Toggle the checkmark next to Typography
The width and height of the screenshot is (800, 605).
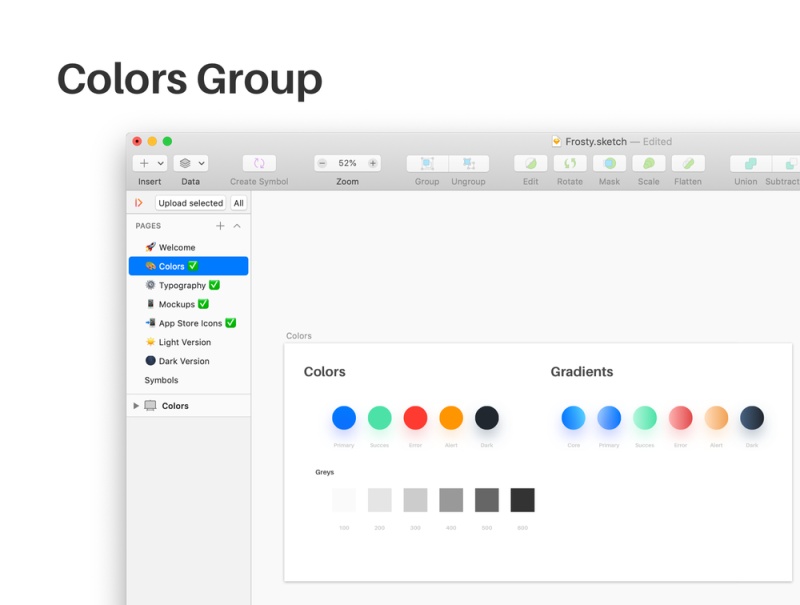pos(214,285)
